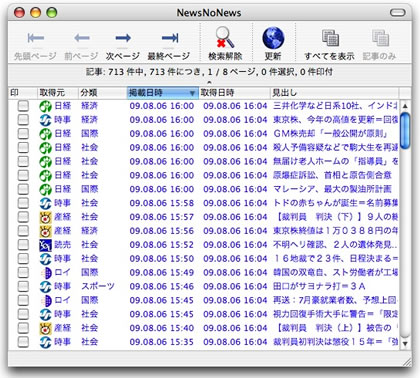Image resolution: width=420 pixels, height=378 pixels.
Task: Click the Sankei icon in the 15:56 row
Action: (x=45, y=231)
